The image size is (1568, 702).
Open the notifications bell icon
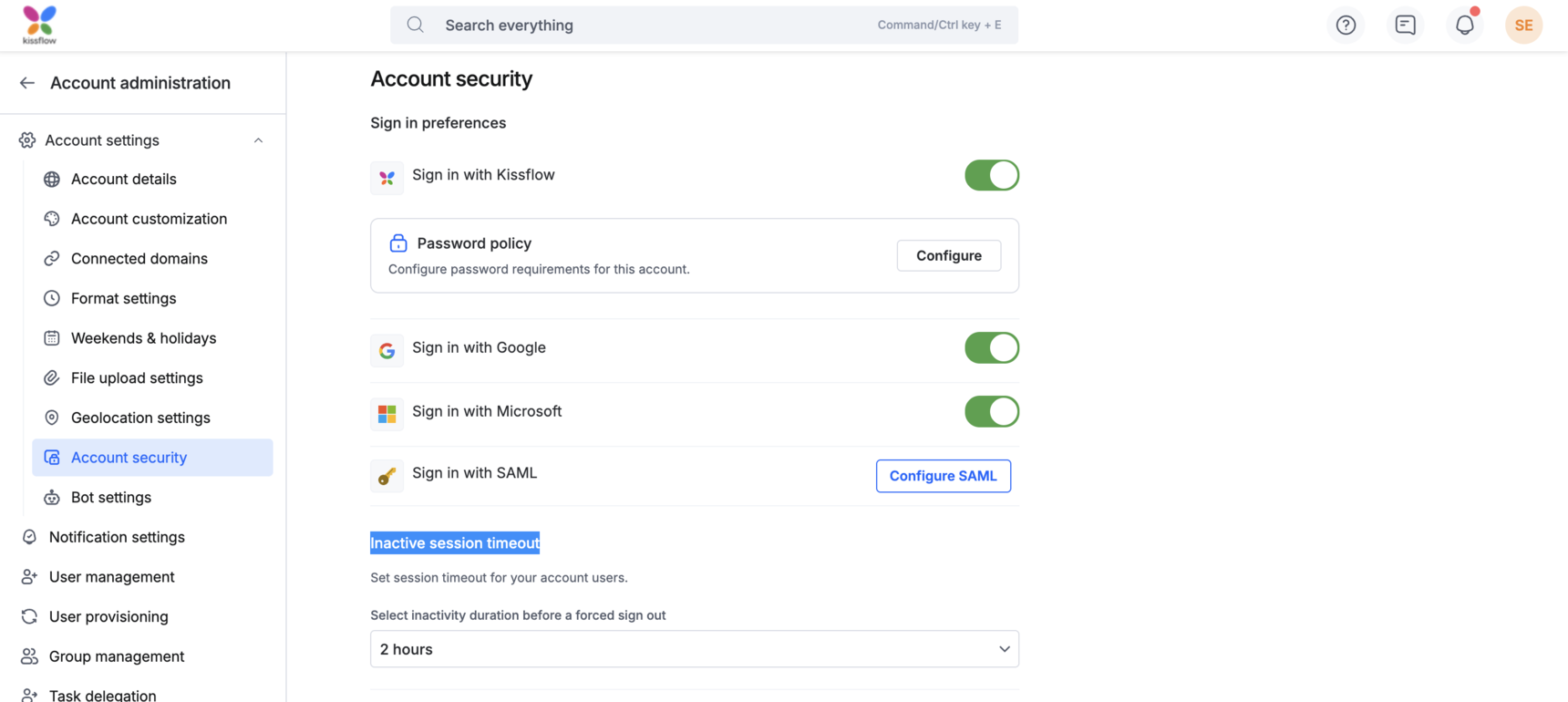[1464, 26]
